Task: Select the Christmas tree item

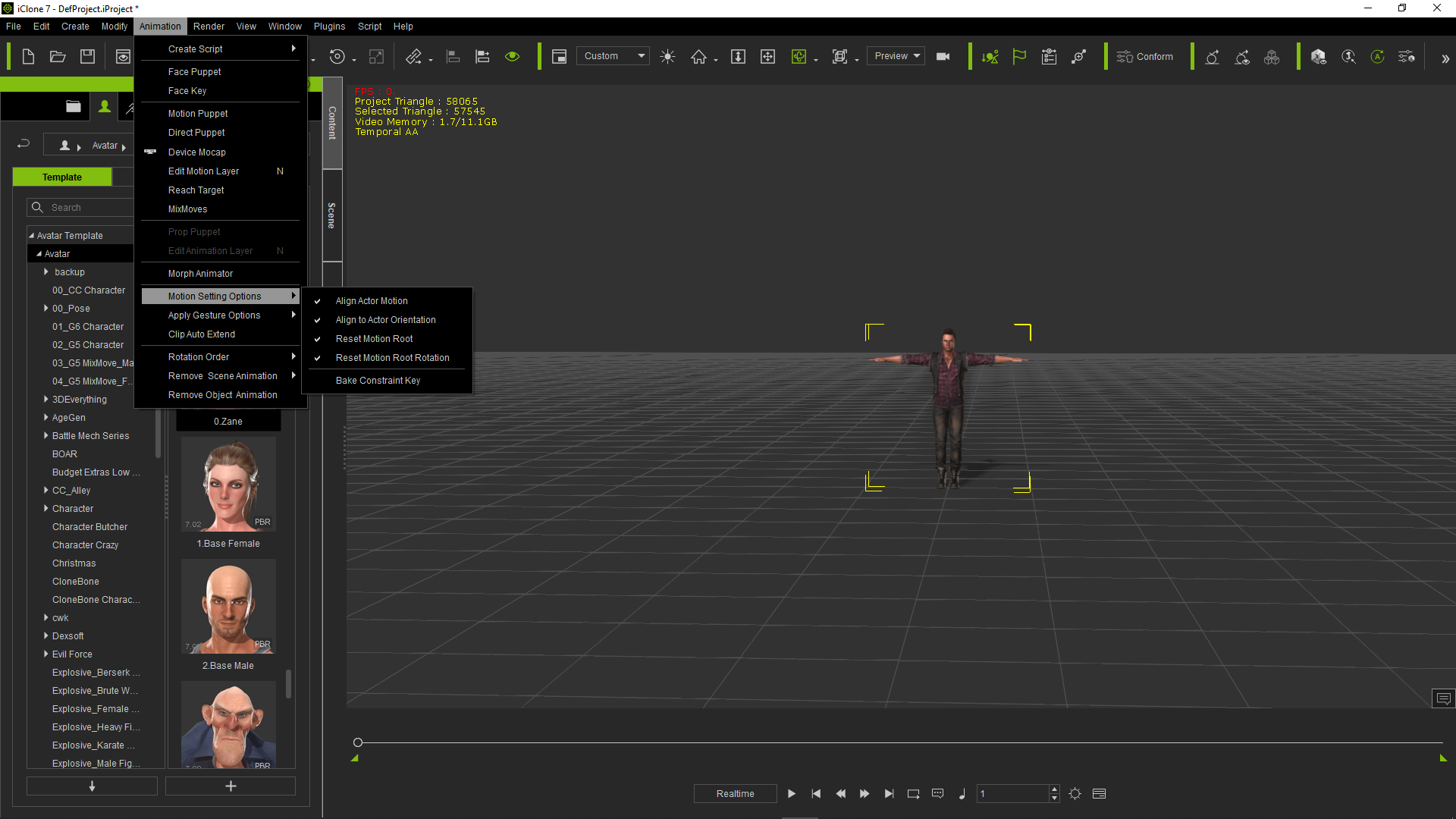Action: click(74, 563)
